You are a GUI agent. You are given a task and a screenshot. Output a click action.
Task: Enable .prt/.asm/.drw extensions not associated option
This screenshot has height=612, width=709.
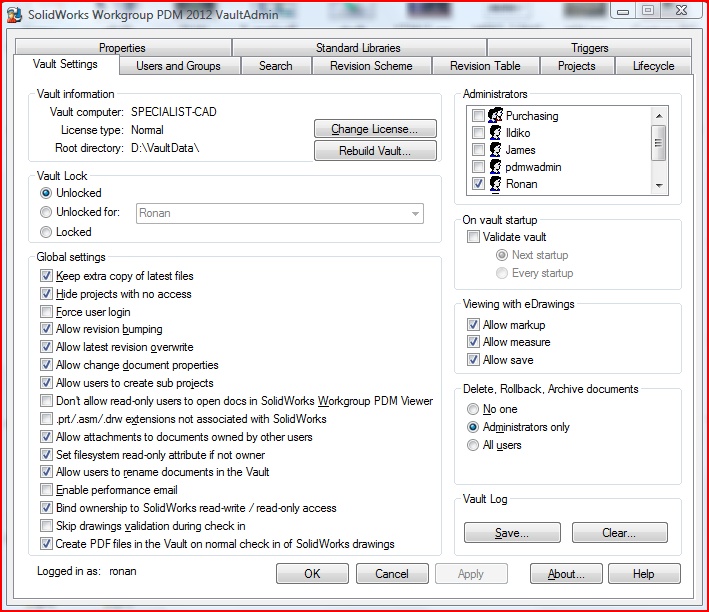pos(46,418)
